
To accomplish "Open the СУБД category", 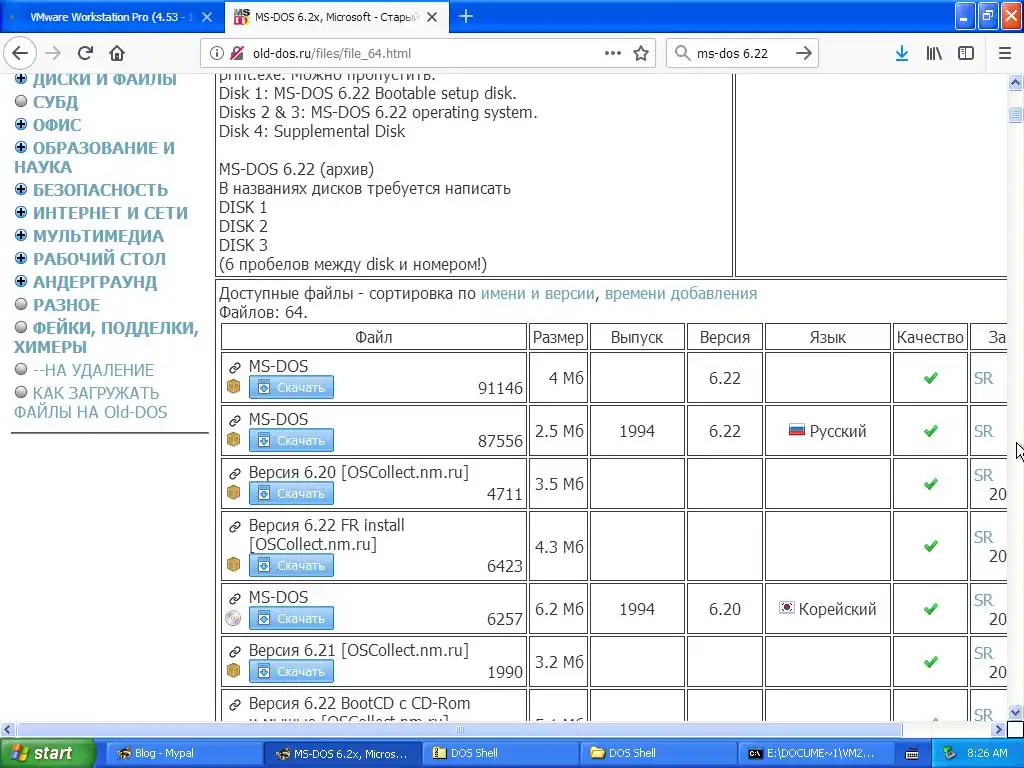I will tap(56, 102).
